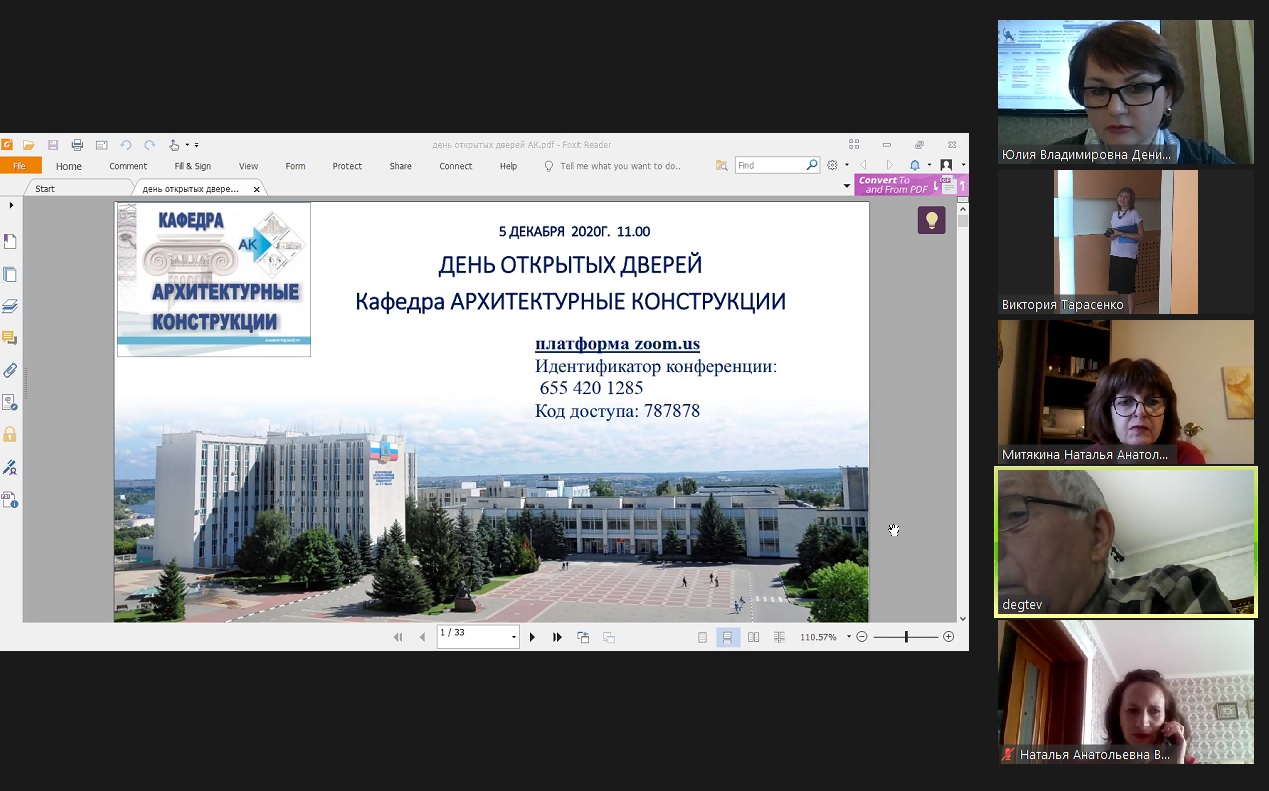Select the Hand touch mode icon

coord(174,145)
